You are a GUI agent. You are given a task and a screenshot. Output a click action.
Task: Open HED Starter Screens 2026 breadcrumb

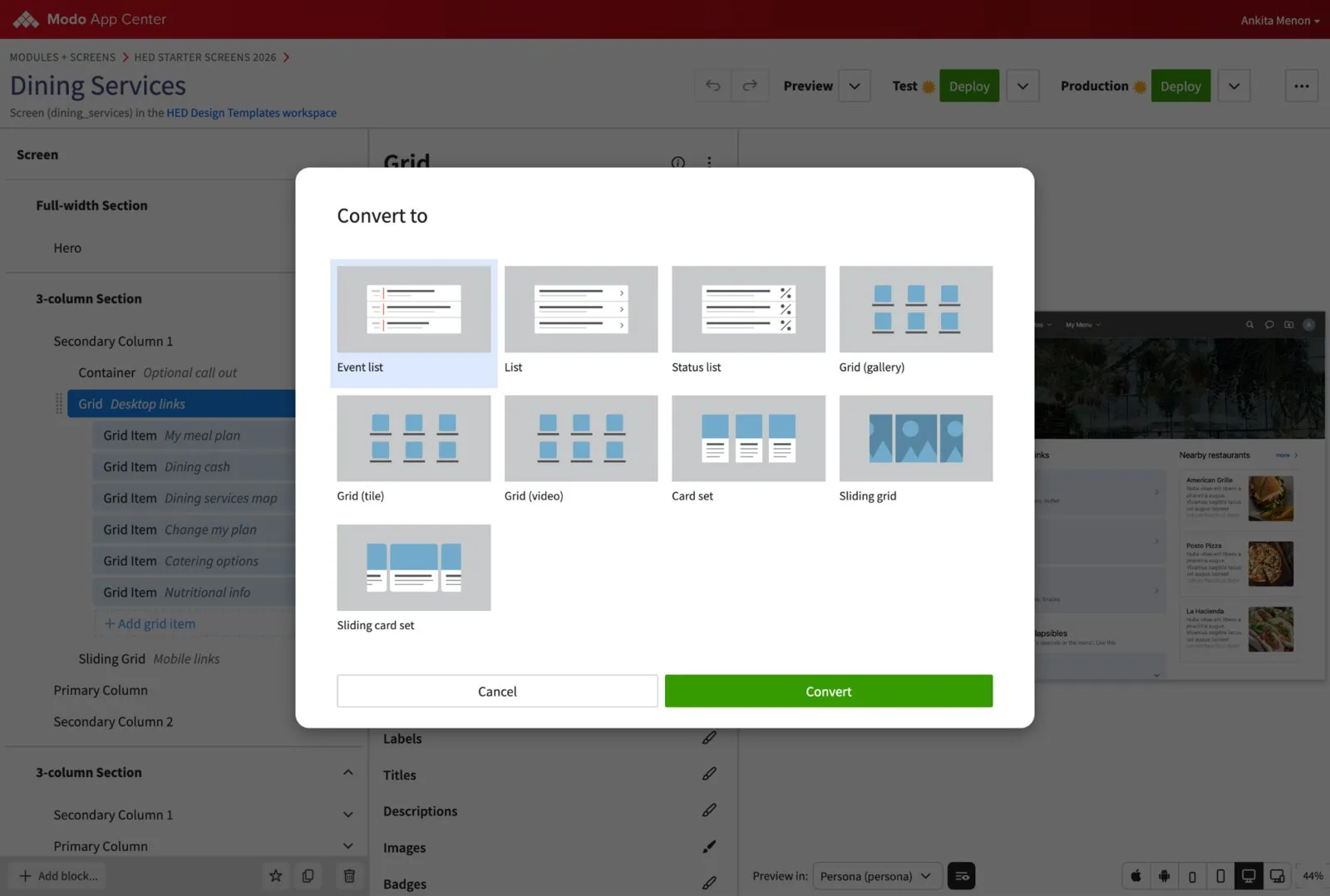[205, 57]
